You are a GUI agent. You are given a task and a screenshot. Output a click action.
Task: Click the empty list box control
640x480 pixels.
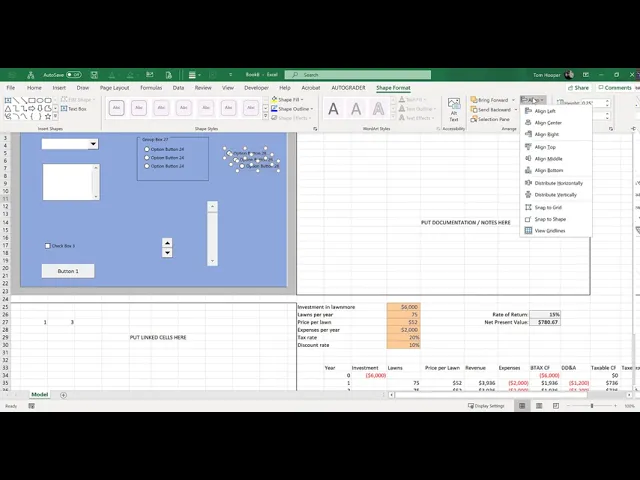coord(71,182)
